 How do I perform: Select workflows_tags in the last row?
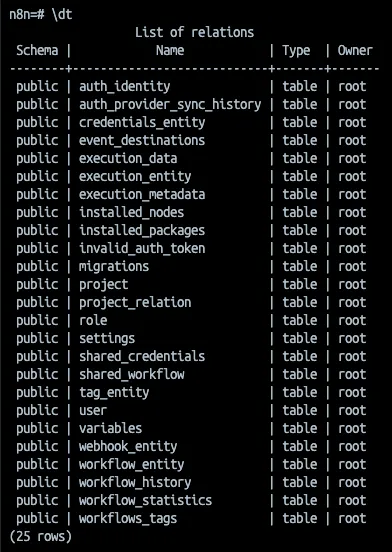click(x=128, y=518)
